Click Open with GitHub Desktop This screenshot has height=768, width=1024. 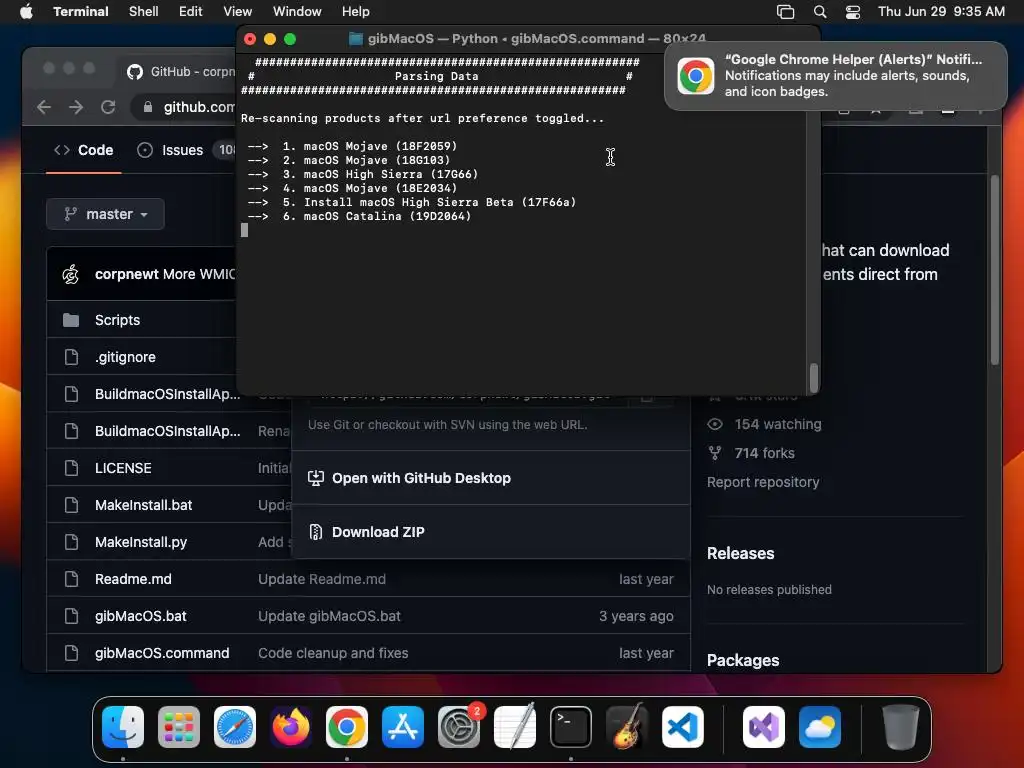[x=421, y=478]
